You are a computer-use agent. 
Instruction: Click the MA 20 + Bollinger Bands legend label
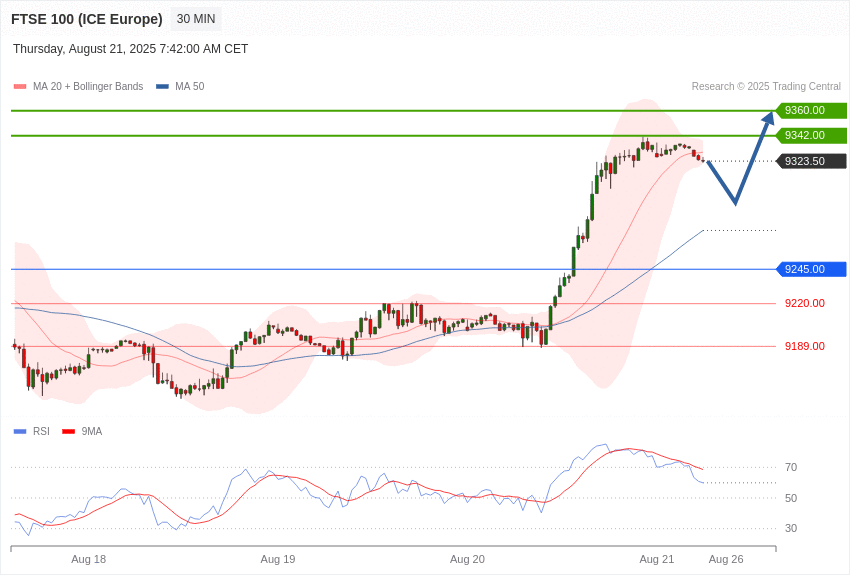pos(88,86)
